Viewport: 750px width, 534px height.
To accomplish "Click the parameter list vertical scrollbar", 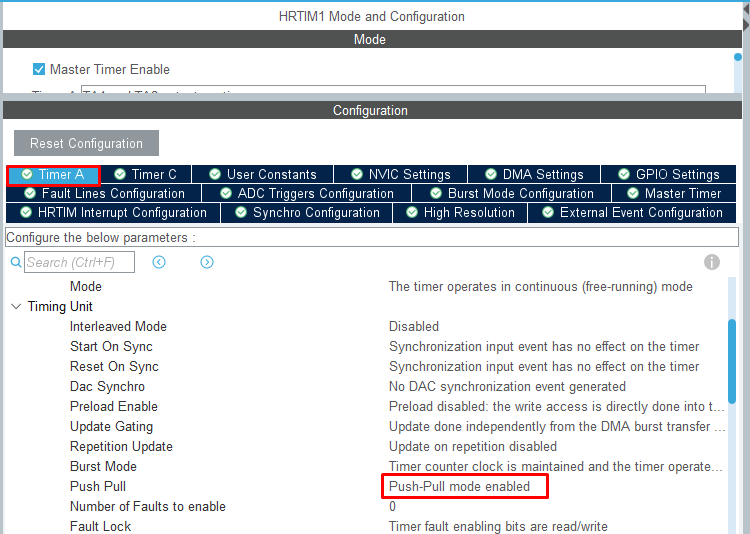I will pyautogui.click(x=732, y=362).
